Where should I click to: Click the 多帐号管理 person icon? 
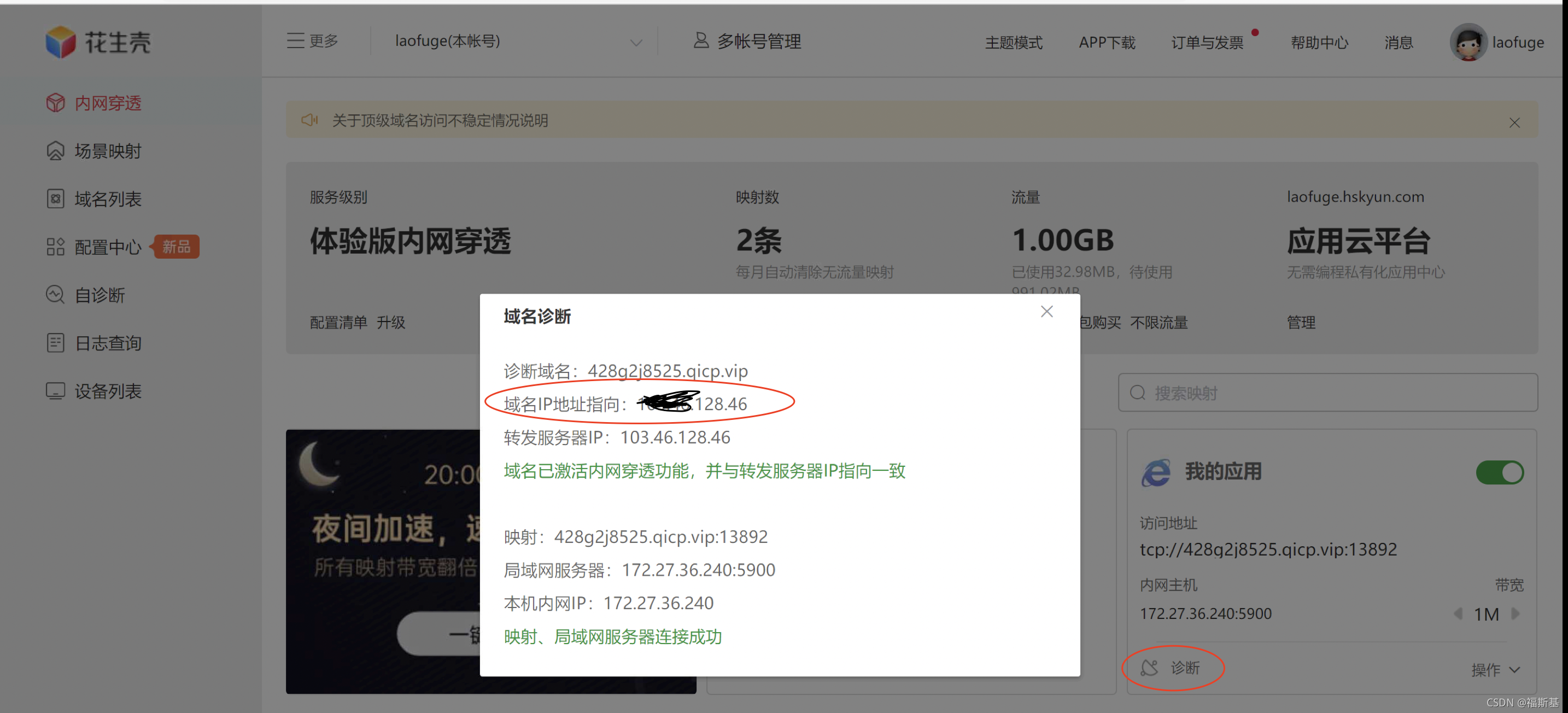click(x=700, y=41)
